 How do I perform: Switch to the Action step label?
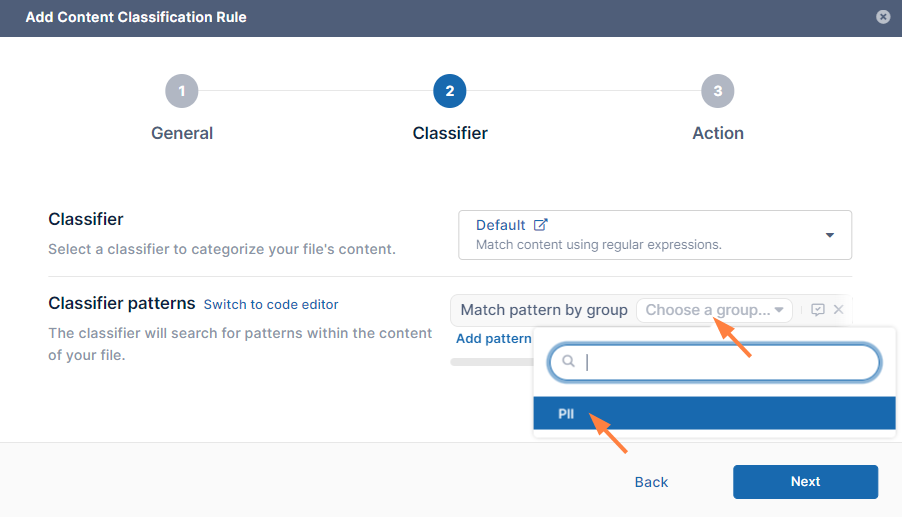pos(718,133)
